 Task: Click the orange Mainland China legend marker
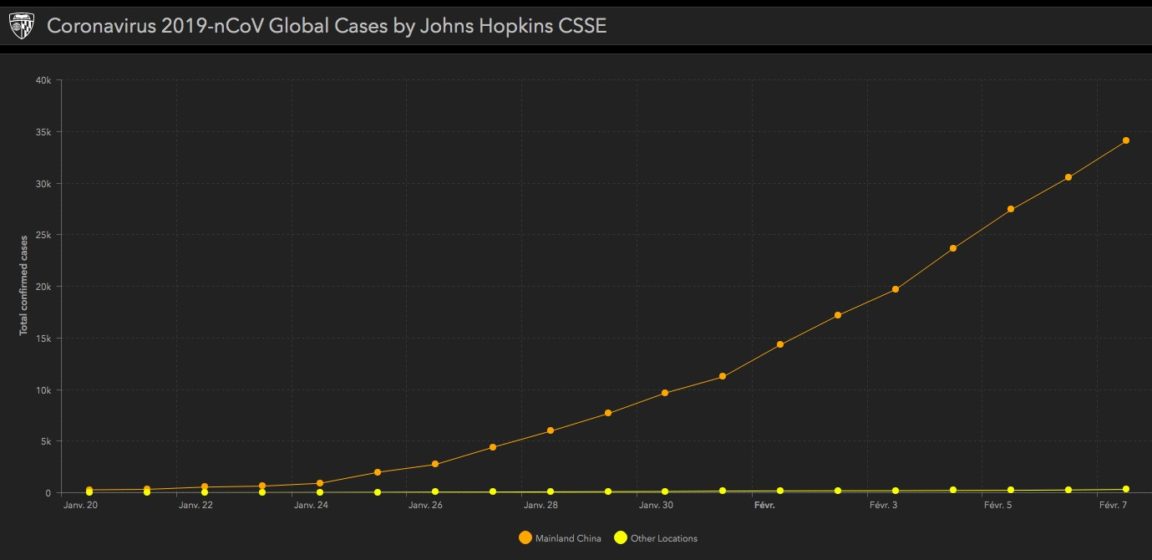(x=525, y=538)
